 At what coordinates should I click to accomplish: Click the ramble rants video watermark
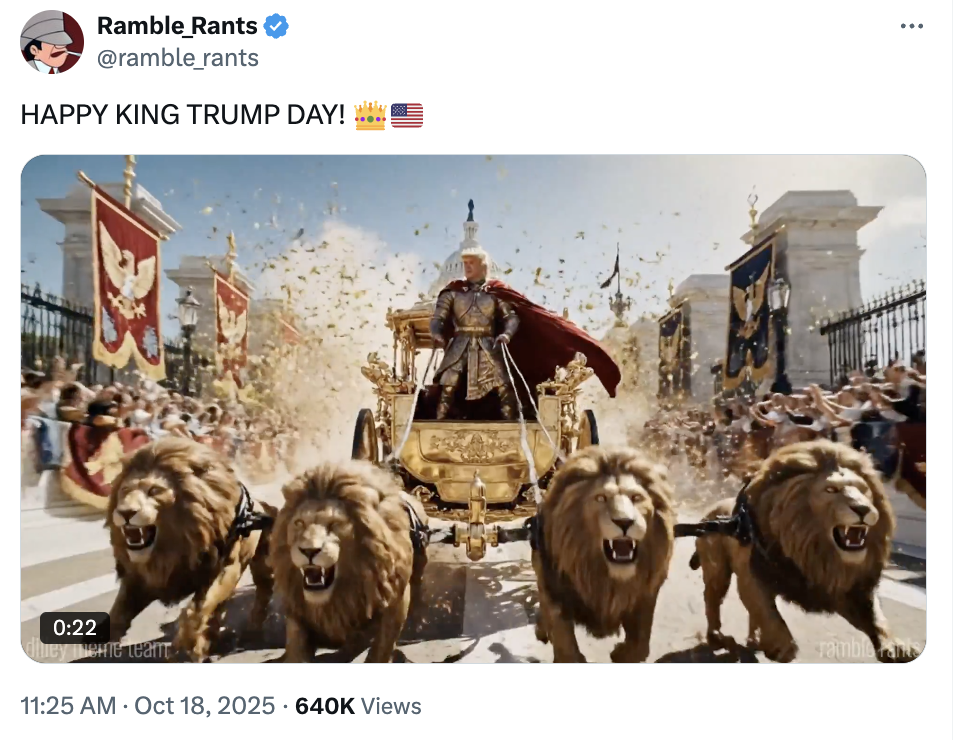(869, 648)
